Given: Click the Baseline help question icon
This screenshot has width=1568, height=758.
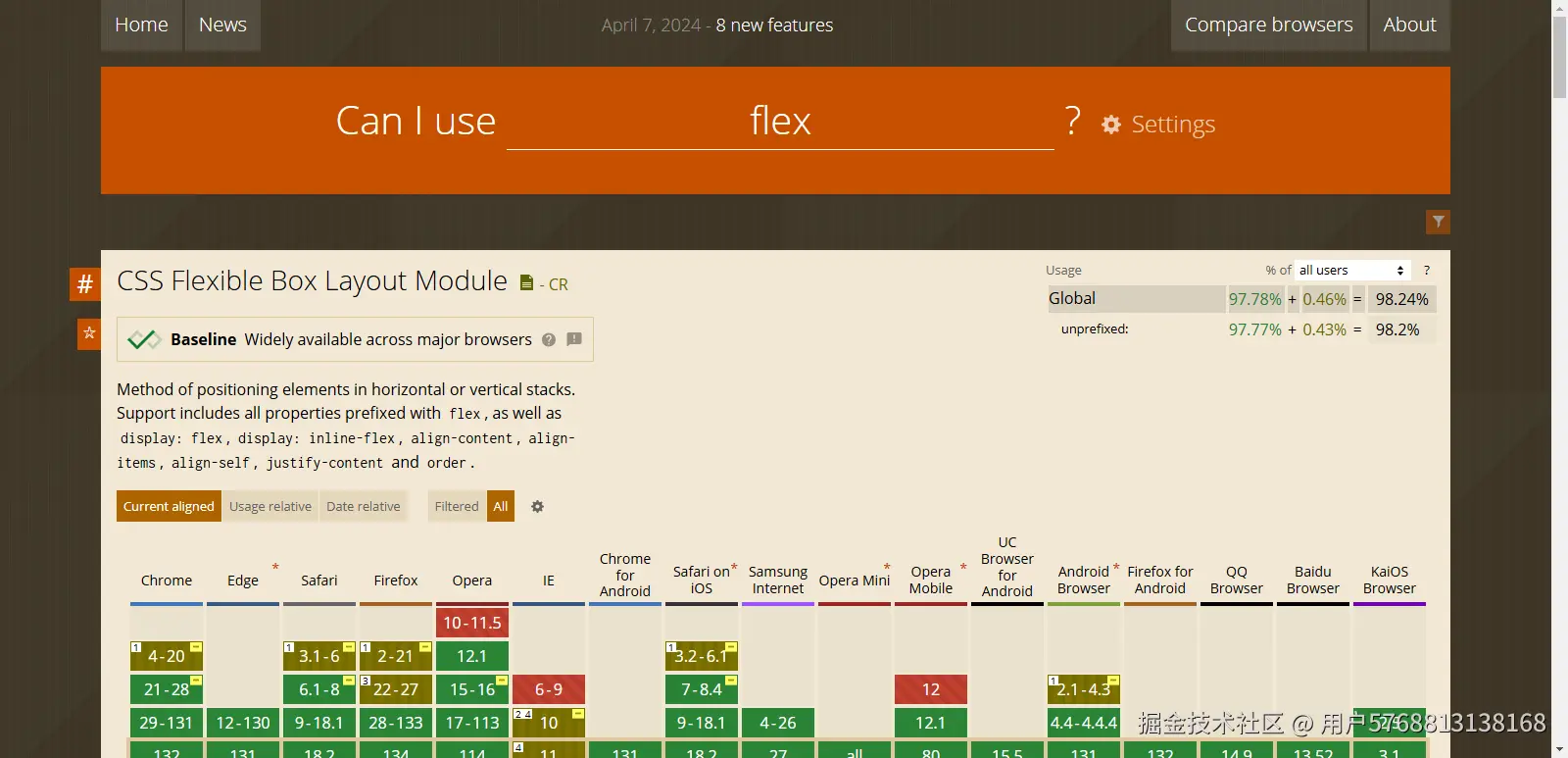Looking at the screenshot, I should click(x=549, y=339).
